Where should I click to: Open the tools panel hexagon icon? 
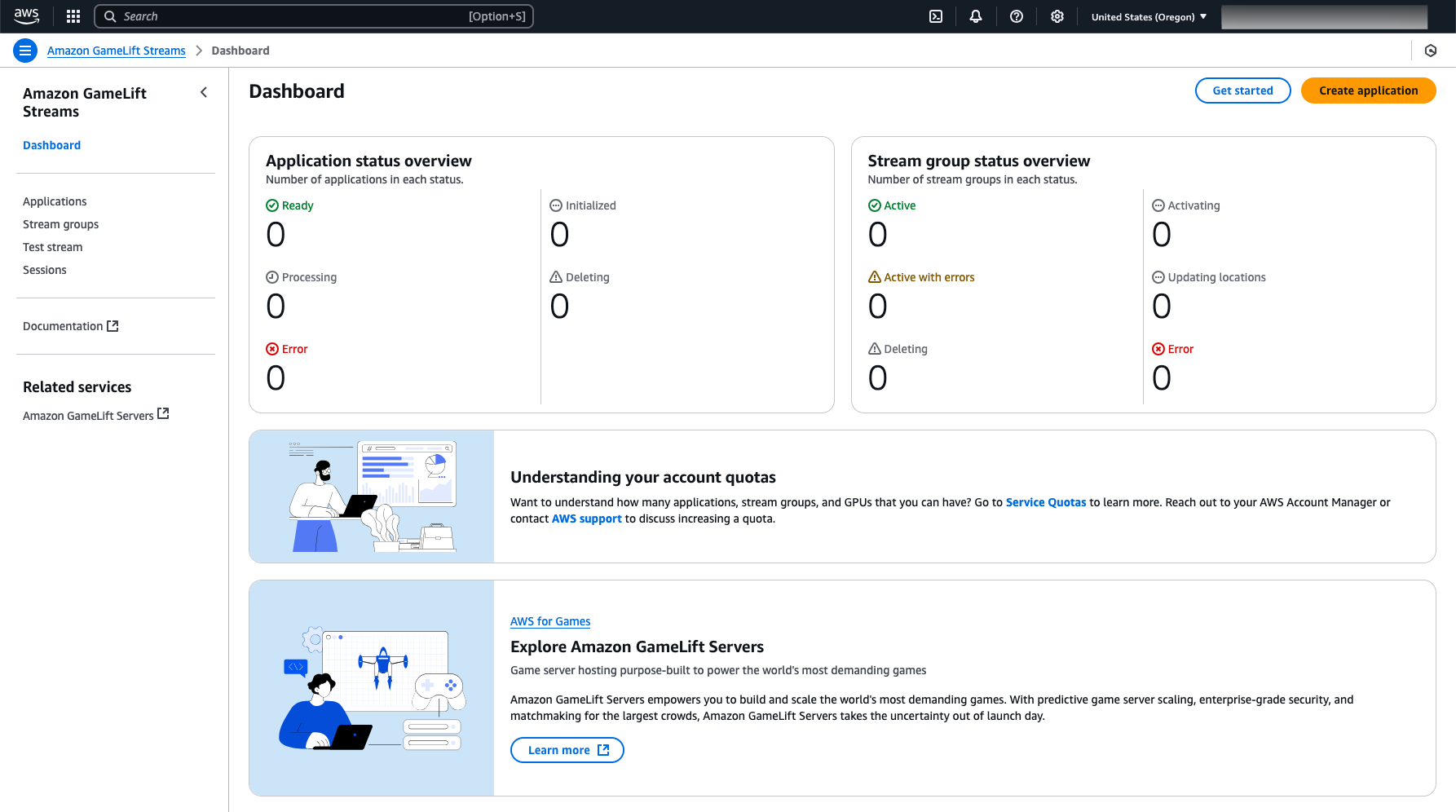tap(1431, 51)
